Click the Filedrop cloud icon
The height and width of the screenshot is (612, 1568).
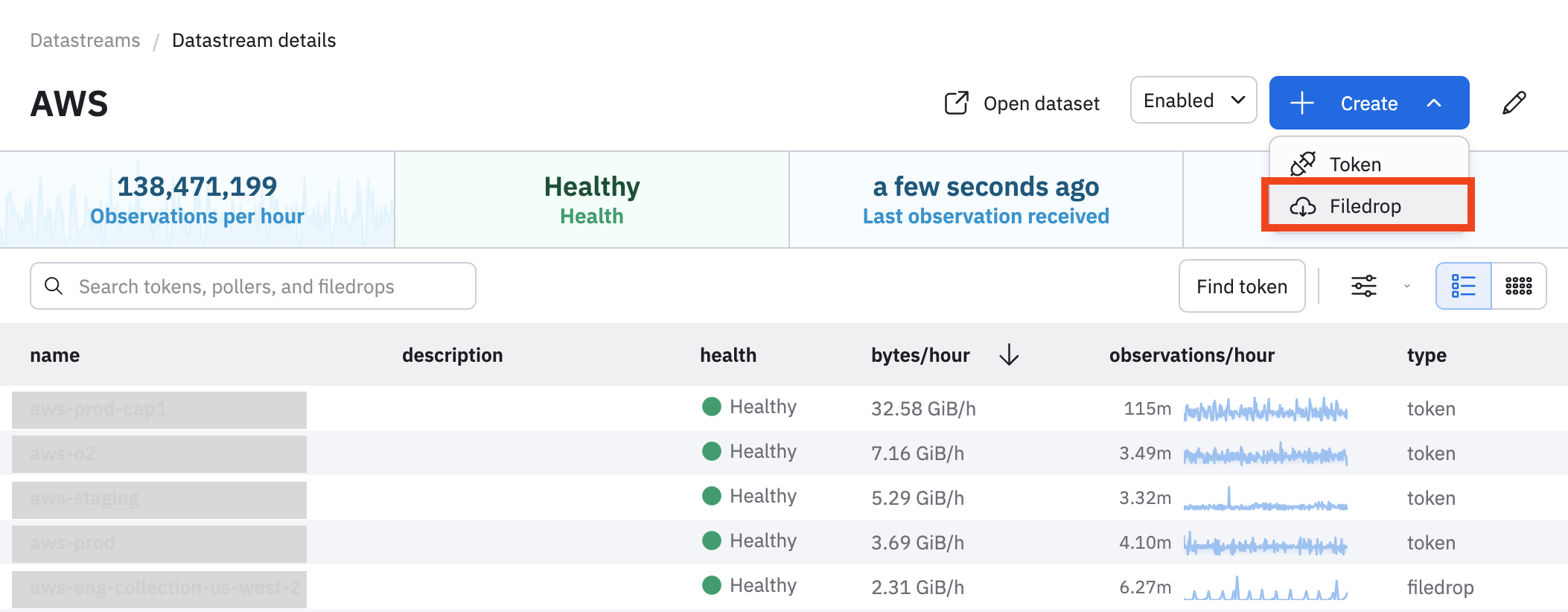click(x=1302, y=206)
